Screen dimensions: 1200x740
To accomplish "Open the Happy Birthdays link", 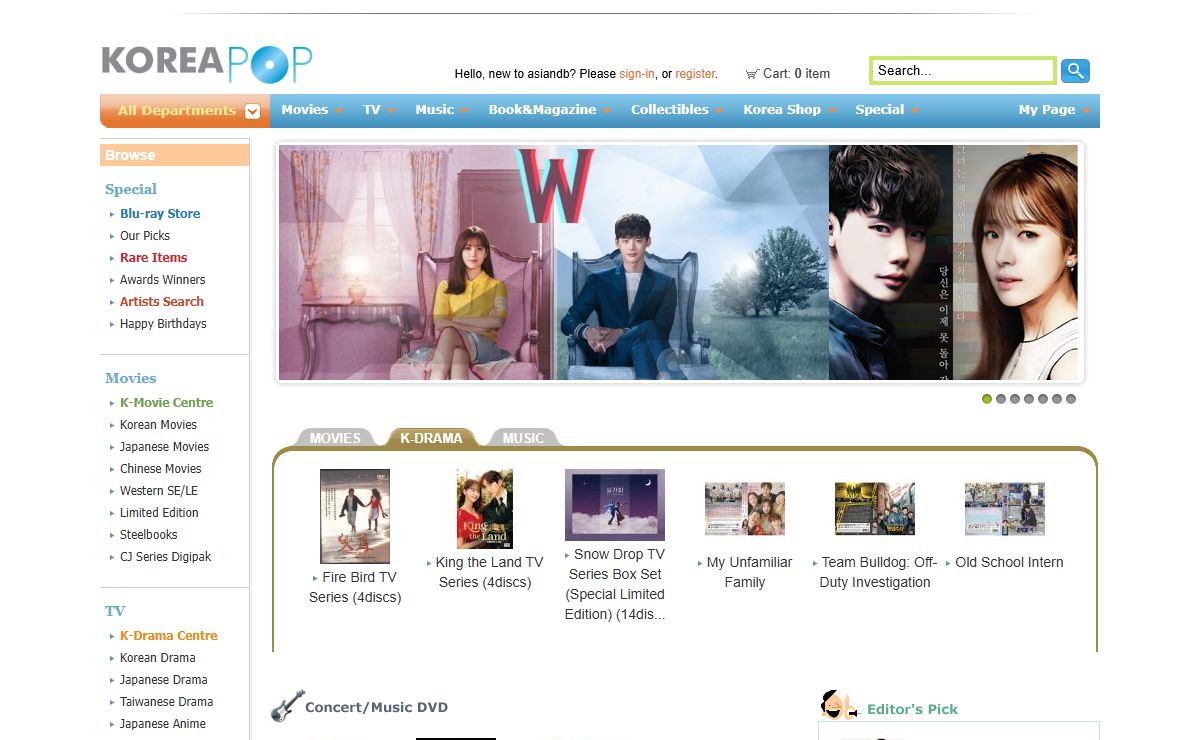I will click(x=163, y=324).
